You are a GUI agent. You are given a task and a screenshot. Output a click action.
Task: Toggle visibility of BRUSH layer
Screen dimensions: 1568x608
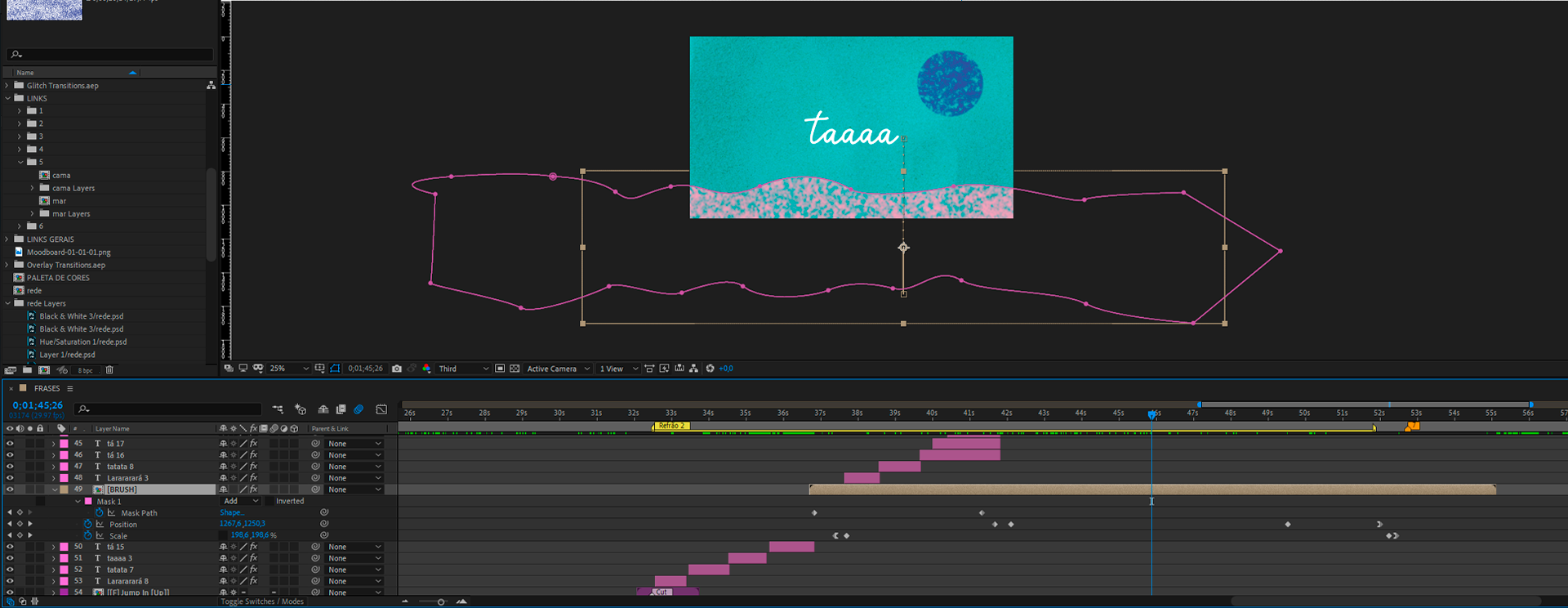[10, 490]
